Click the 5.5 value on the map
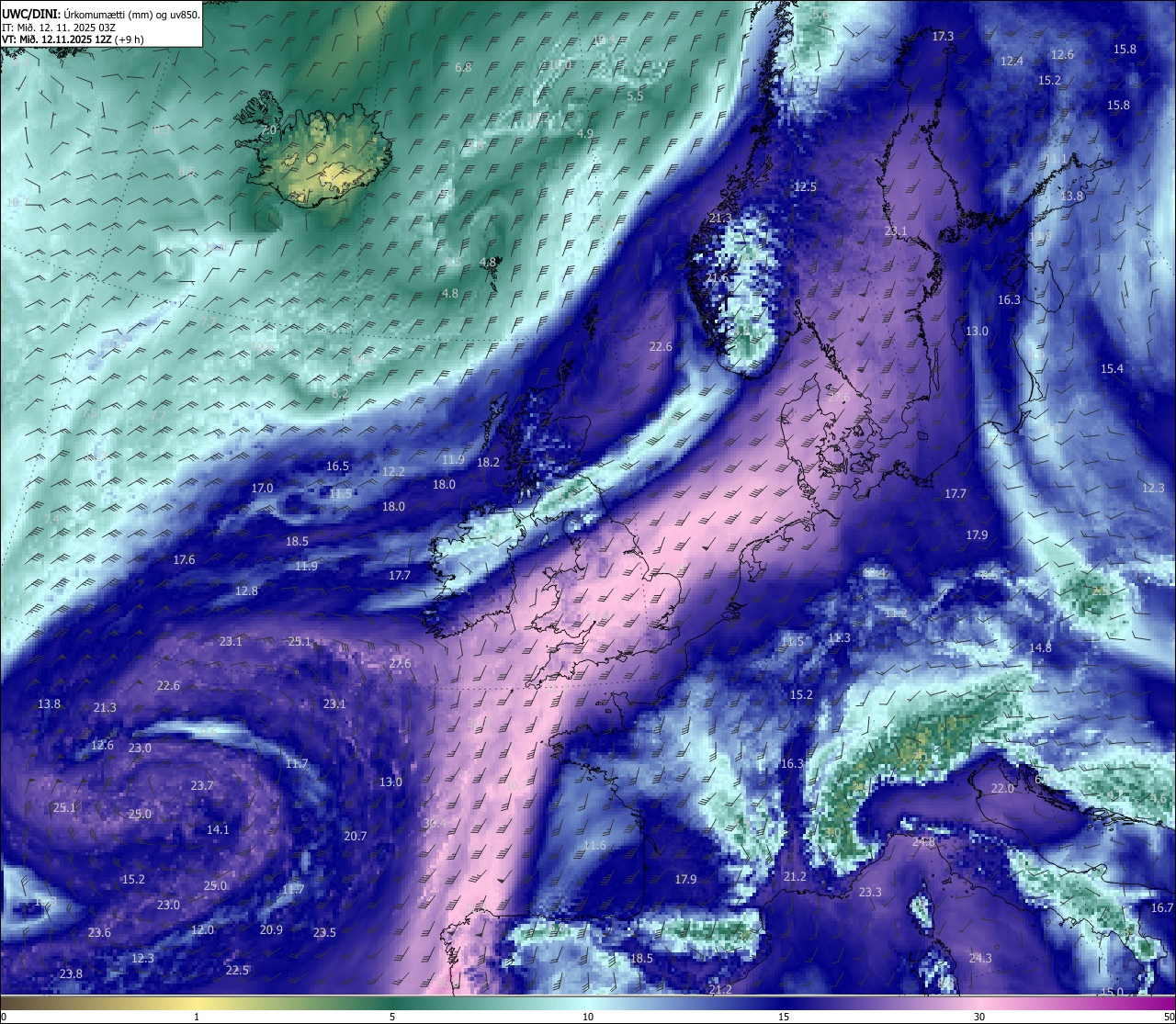This screenshot has height=1024, width=1176. [635, 96]
